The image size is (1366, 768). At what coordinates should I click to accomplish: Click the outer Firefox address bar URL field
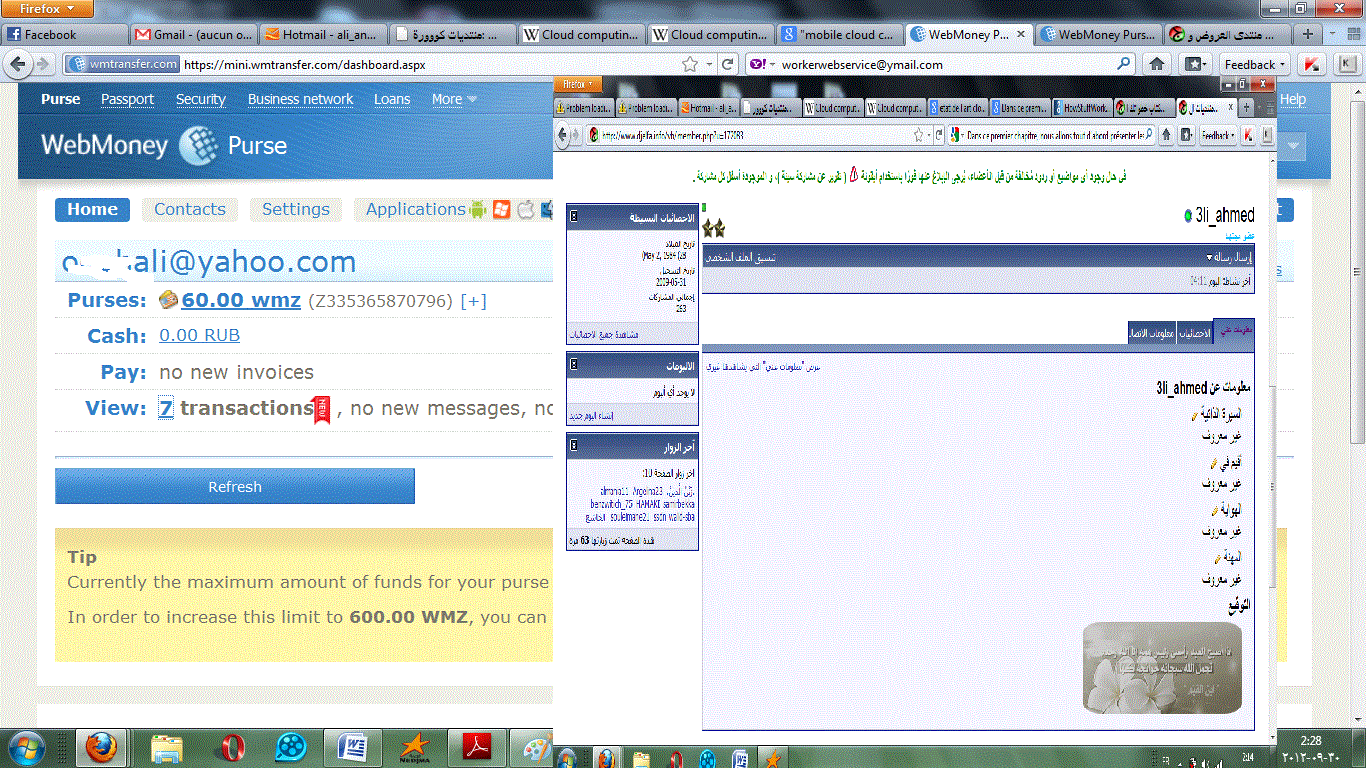[x=430, y=64]
